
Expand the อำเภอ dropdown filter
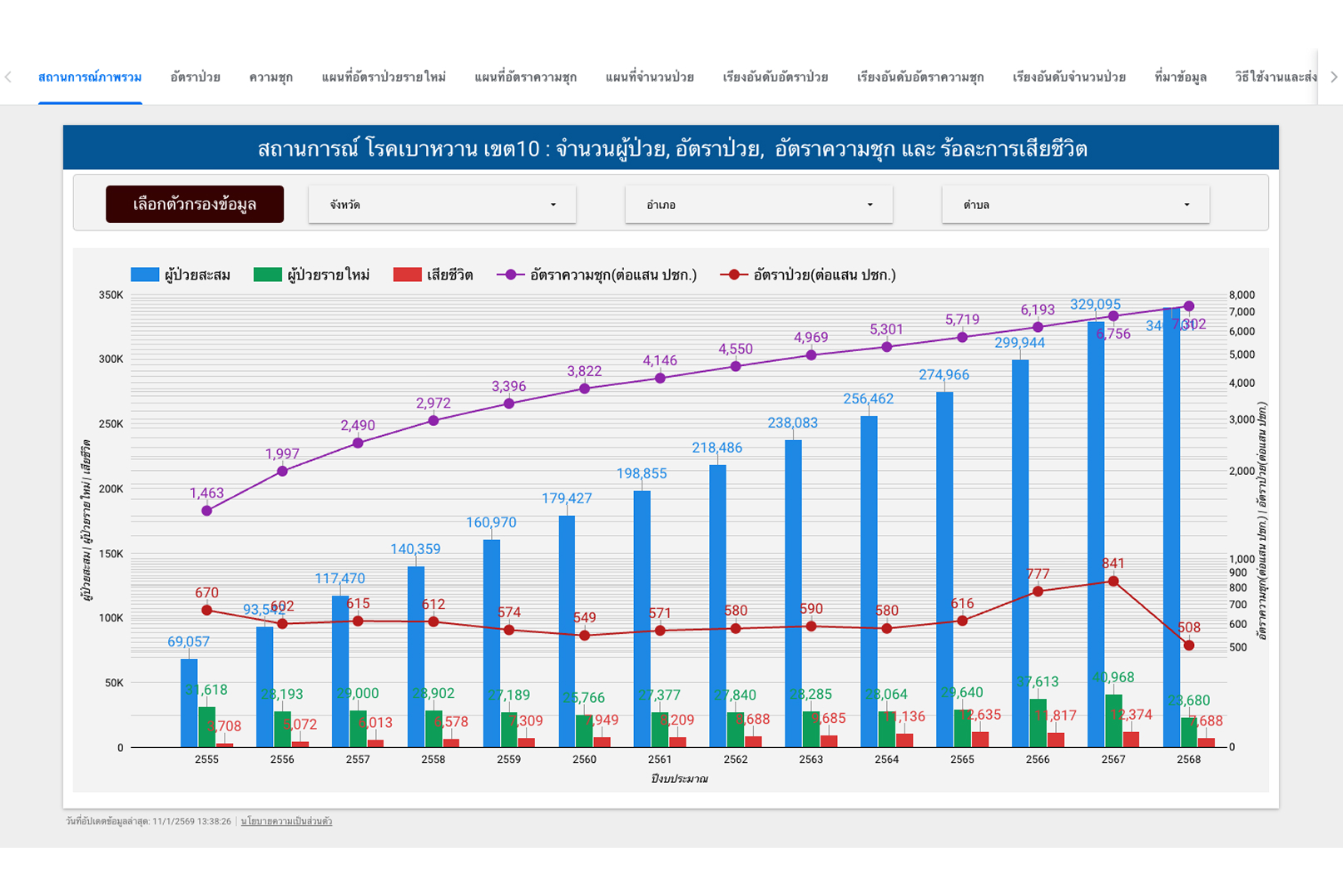[758, 205]
